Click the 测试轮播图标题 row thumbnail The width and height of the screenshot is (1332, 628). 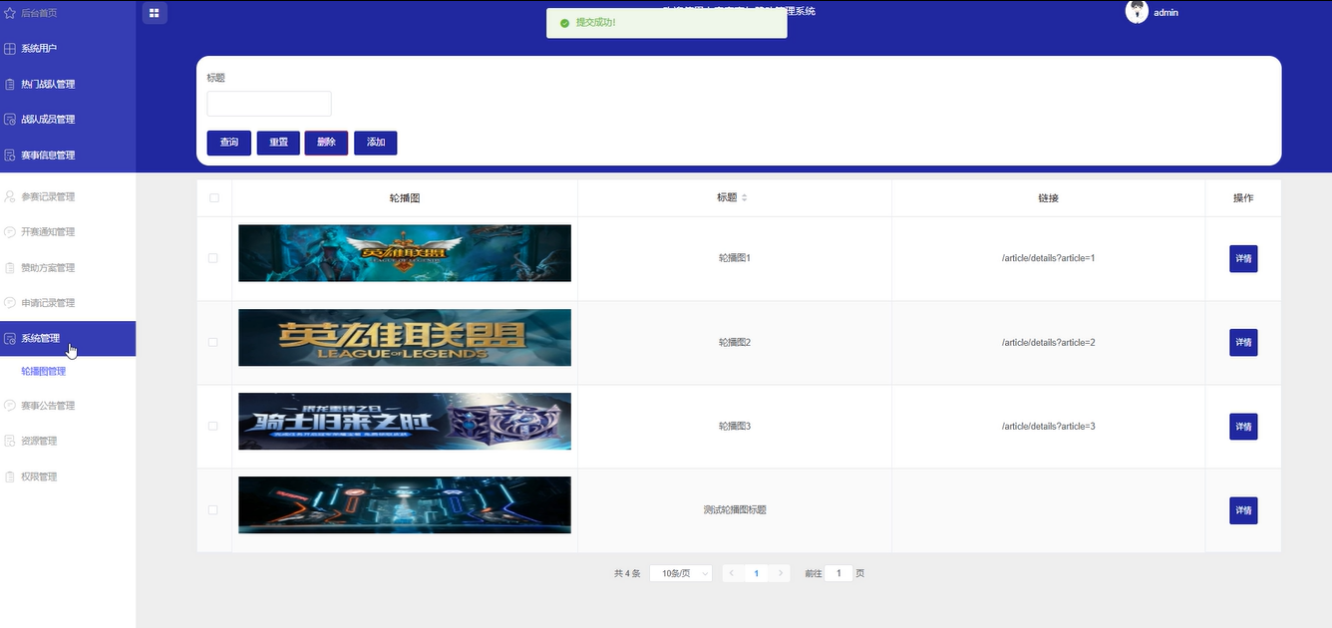404,505
